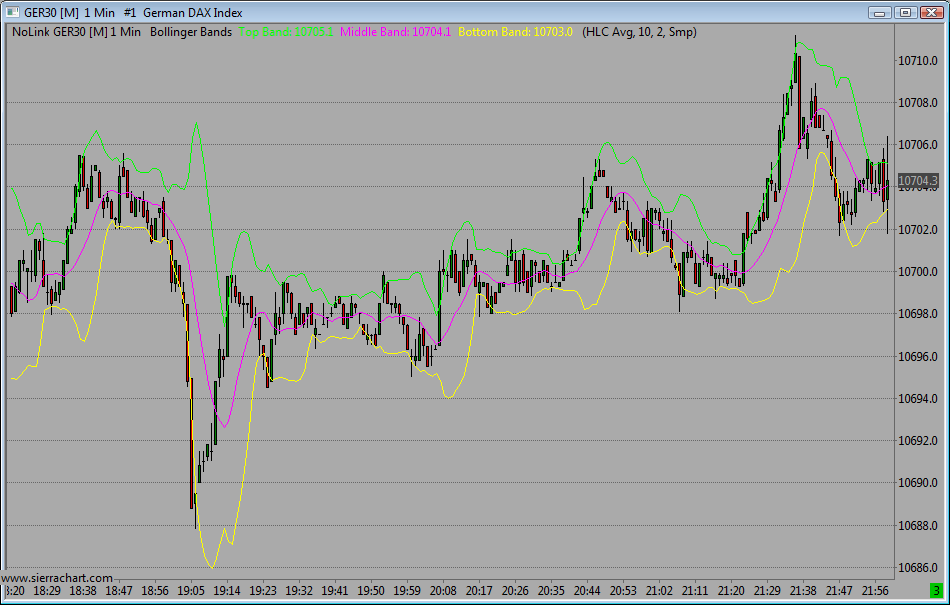Click the 19:32 time axis label
This screenshot has width=950, height=605.
pos(299,590)
